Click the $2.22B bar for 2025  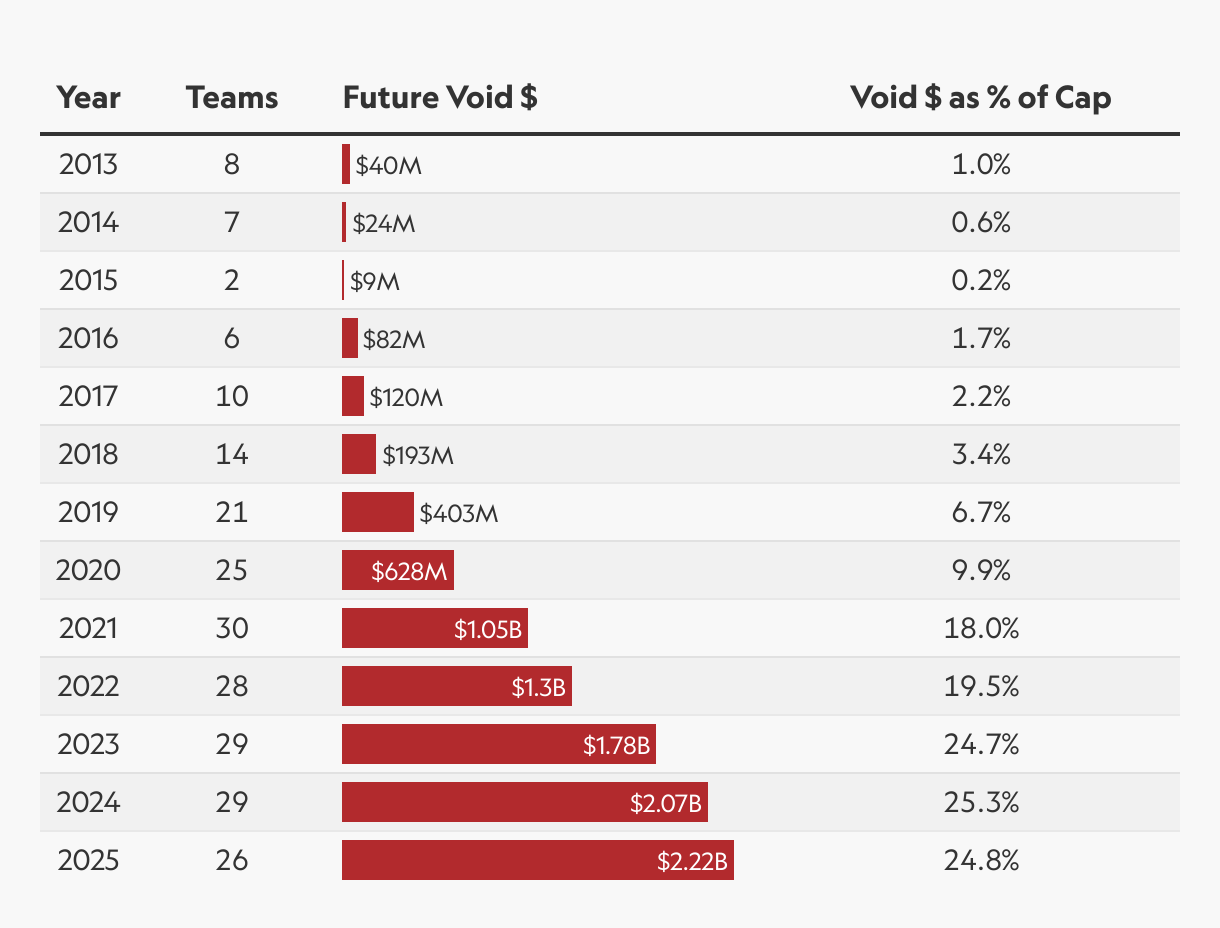click(537, 860)
